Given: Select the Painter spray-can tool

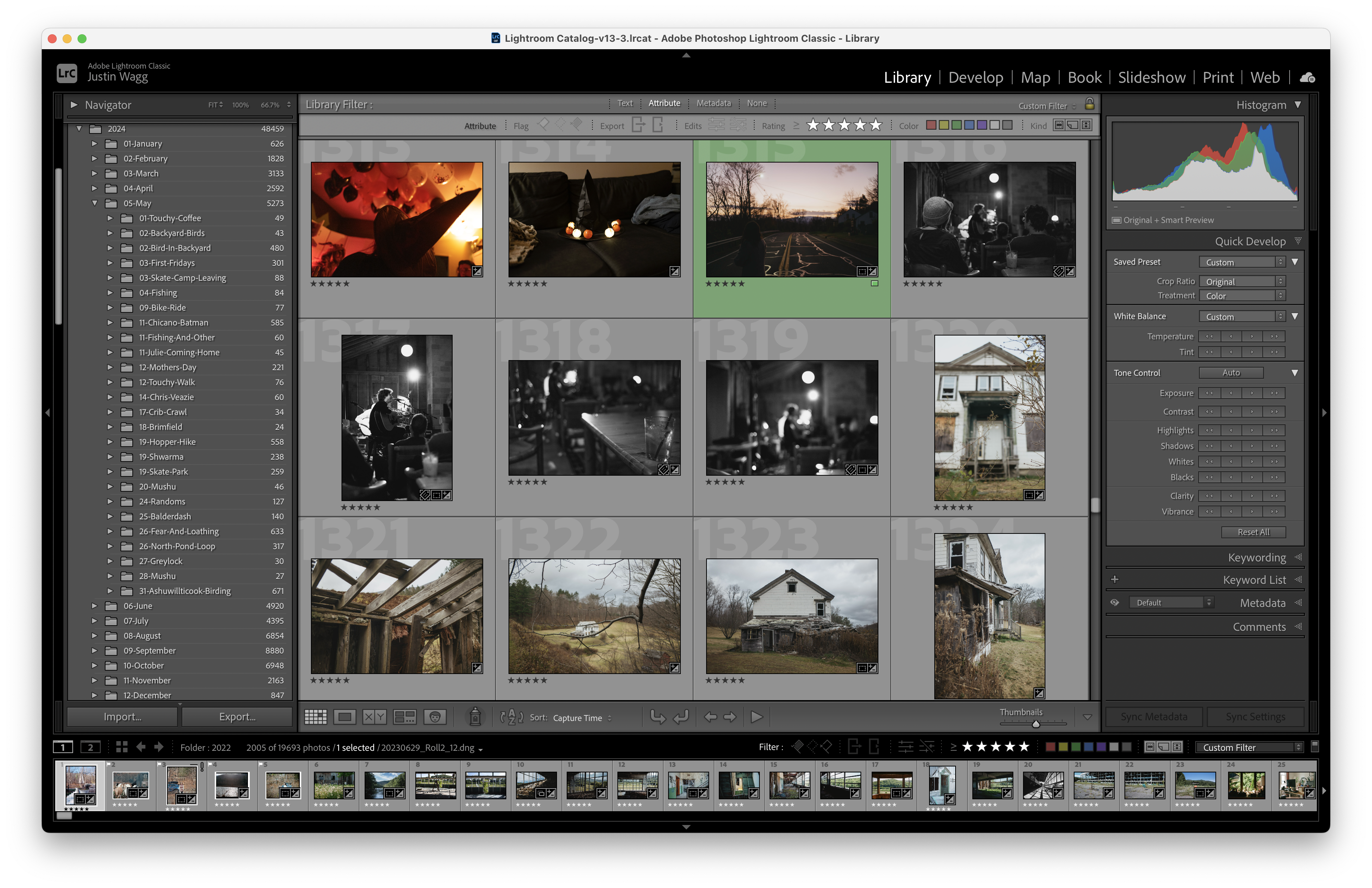Looking at the screenshot, I should tap(475, 717).
